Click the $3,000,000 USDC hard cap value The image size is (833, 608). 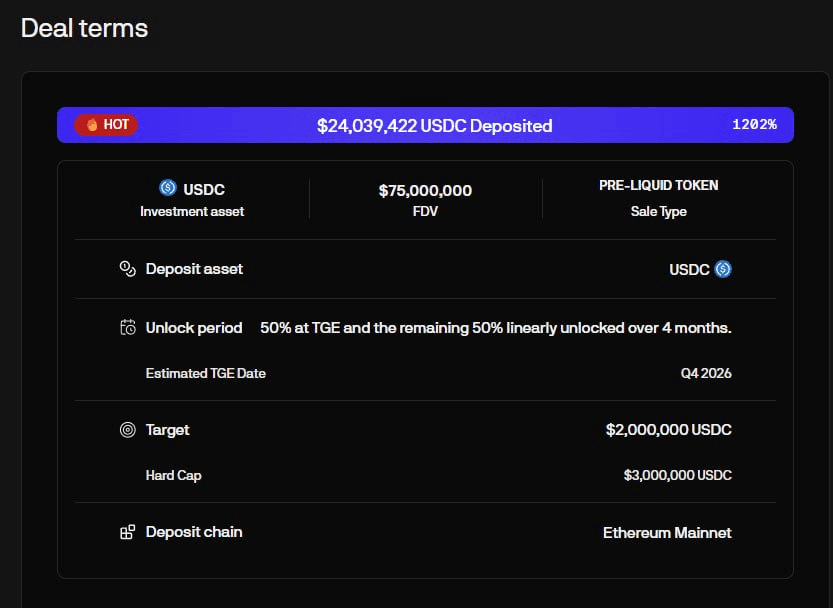tap(678, 475)
